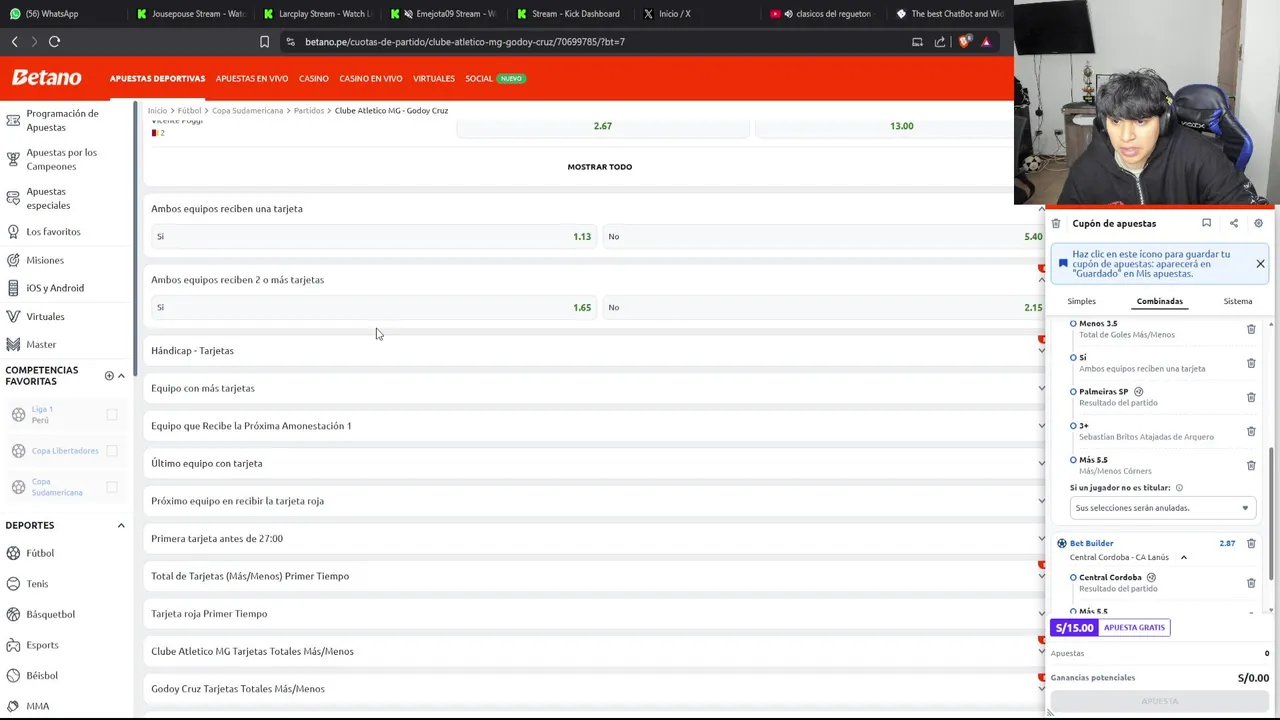Go back with browser back arrow
The height and width of the screenshot is (720, 1280).
point(15,42)
